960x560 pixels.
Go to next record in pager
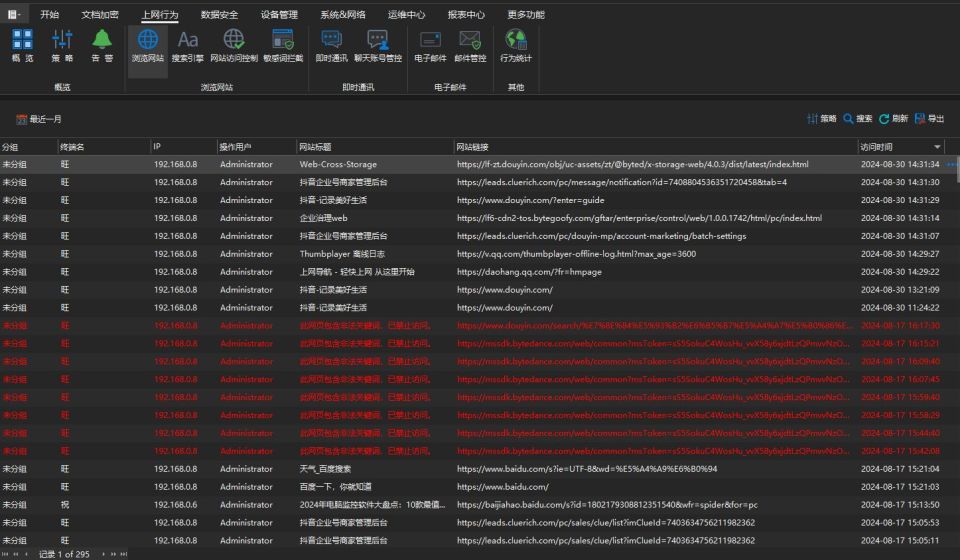point(103,554)
